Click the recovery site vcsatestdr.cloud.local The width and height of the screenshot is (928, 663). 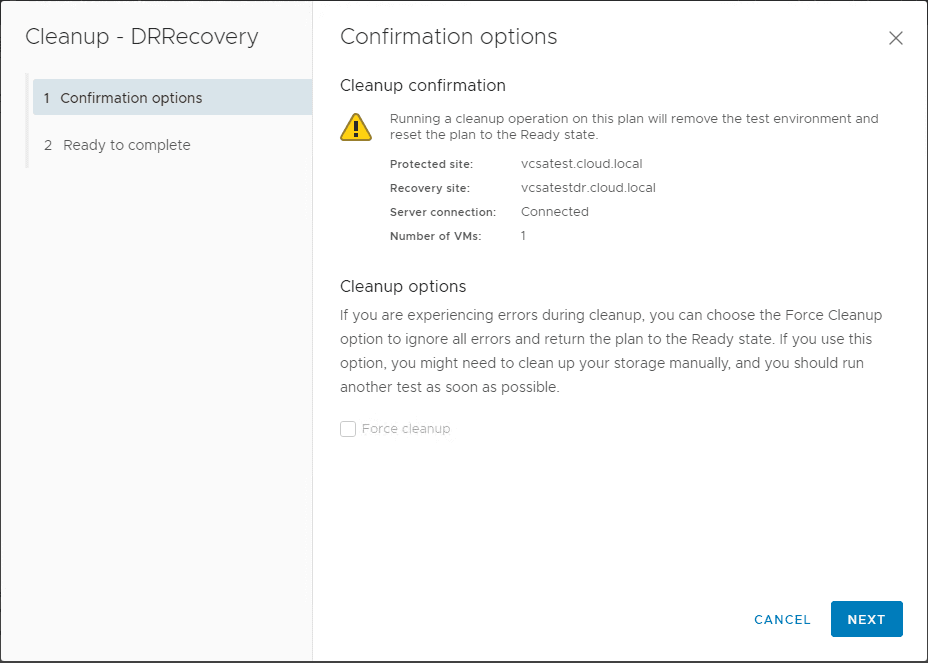pos(587,187)
